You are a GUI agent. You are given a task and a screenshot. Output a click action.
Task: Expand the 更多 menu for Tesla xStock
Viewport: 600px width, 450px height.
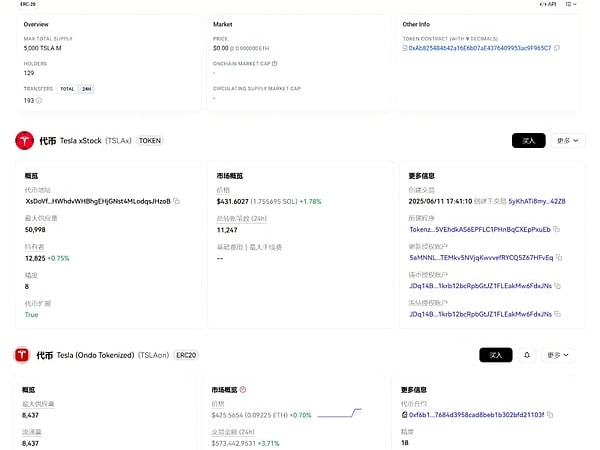click(567, 141)
